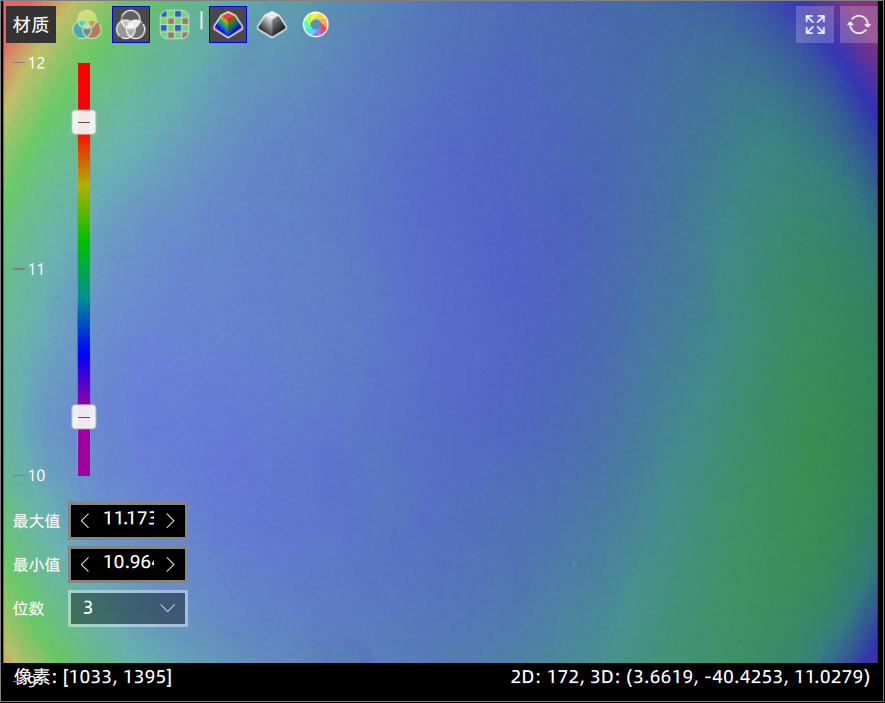Click the fit-to-screen expand arrows icon
Screen dimensions: 885x703
coord(814,25)
